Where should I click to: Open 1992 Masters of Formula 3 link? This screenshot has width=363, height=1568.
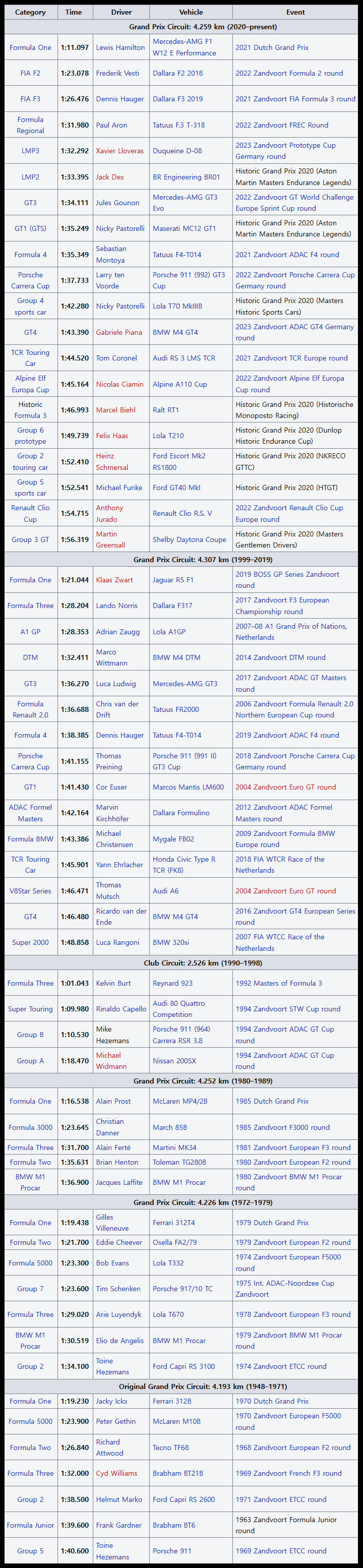(x=279, y=983)
